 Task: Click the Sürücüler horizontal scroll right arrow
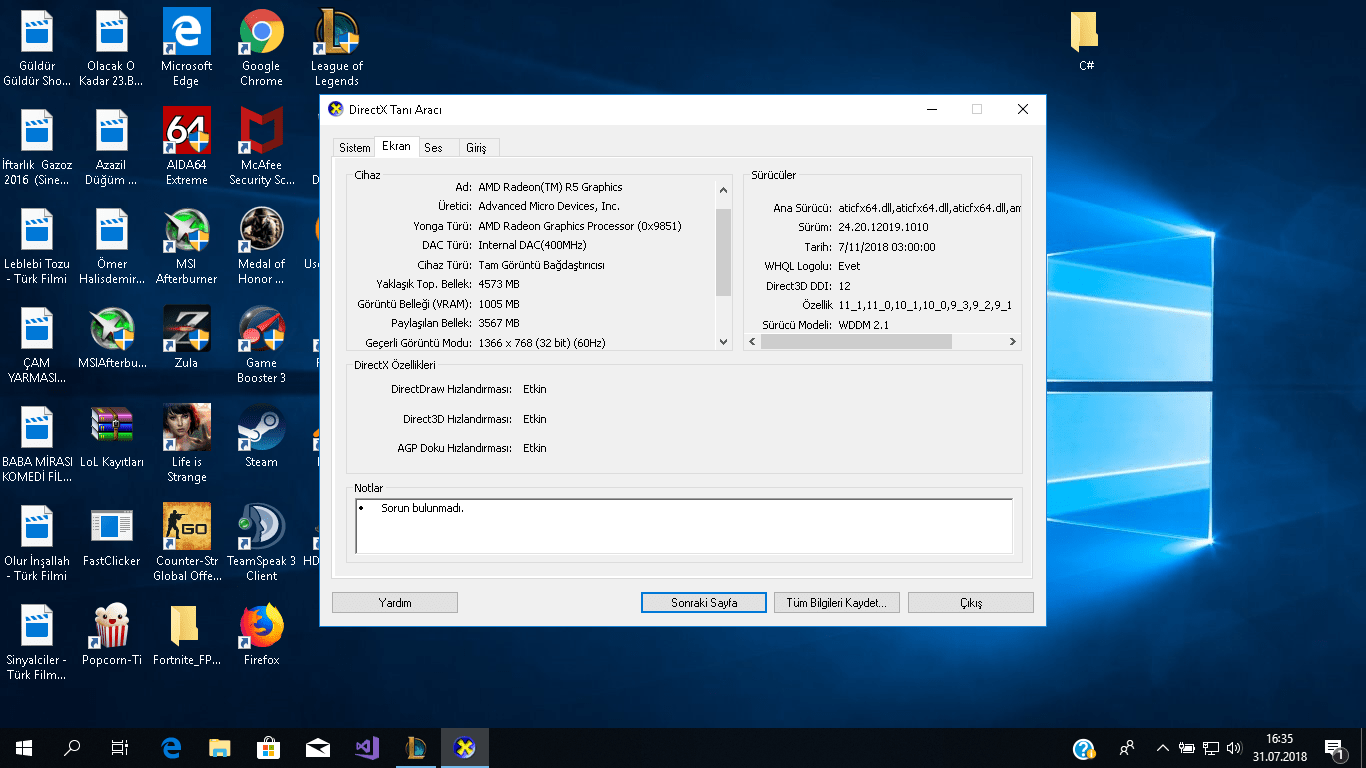(1012, 342)
